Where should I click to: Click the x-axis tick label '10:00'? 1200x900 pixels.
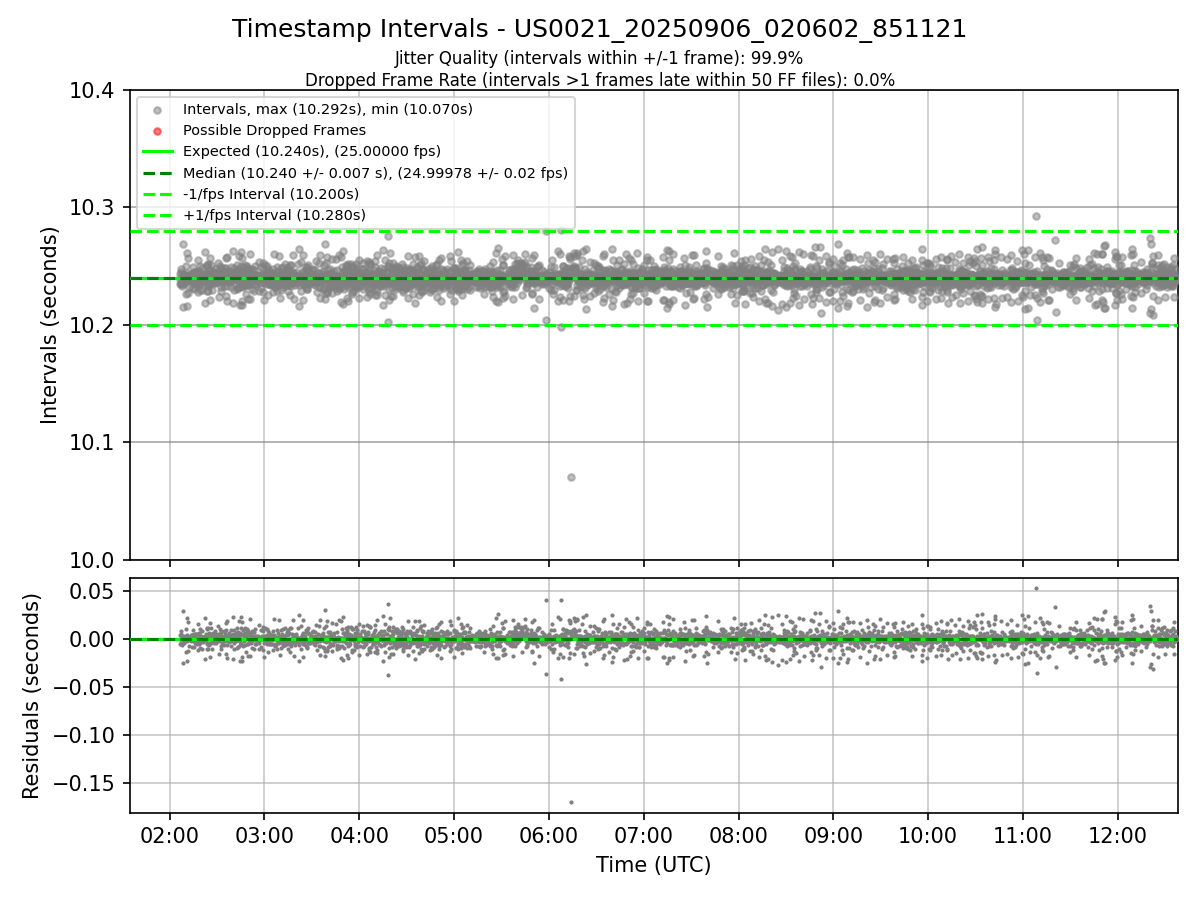click(928, 835)
